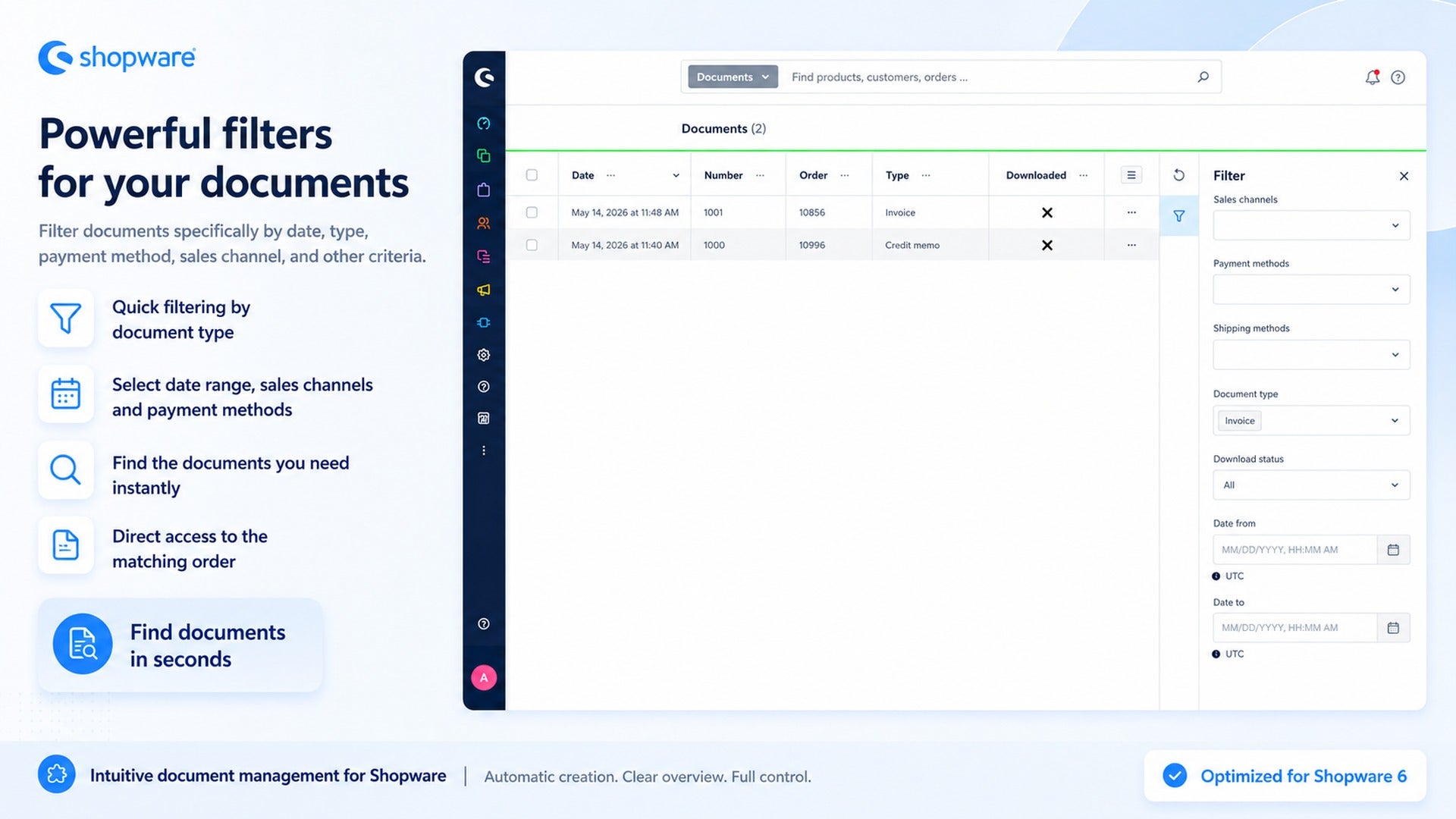Open the Date to calendar icon
1456x819 pixels.
coord(1393,628)
